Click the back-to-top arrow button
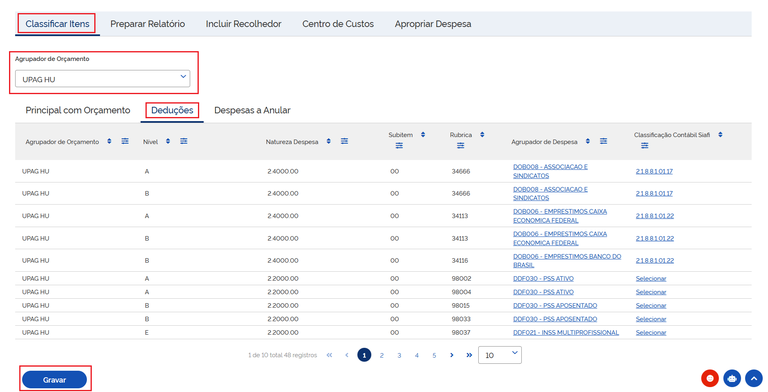This screenshot has width=768, height=392. (x=754, y=378)
